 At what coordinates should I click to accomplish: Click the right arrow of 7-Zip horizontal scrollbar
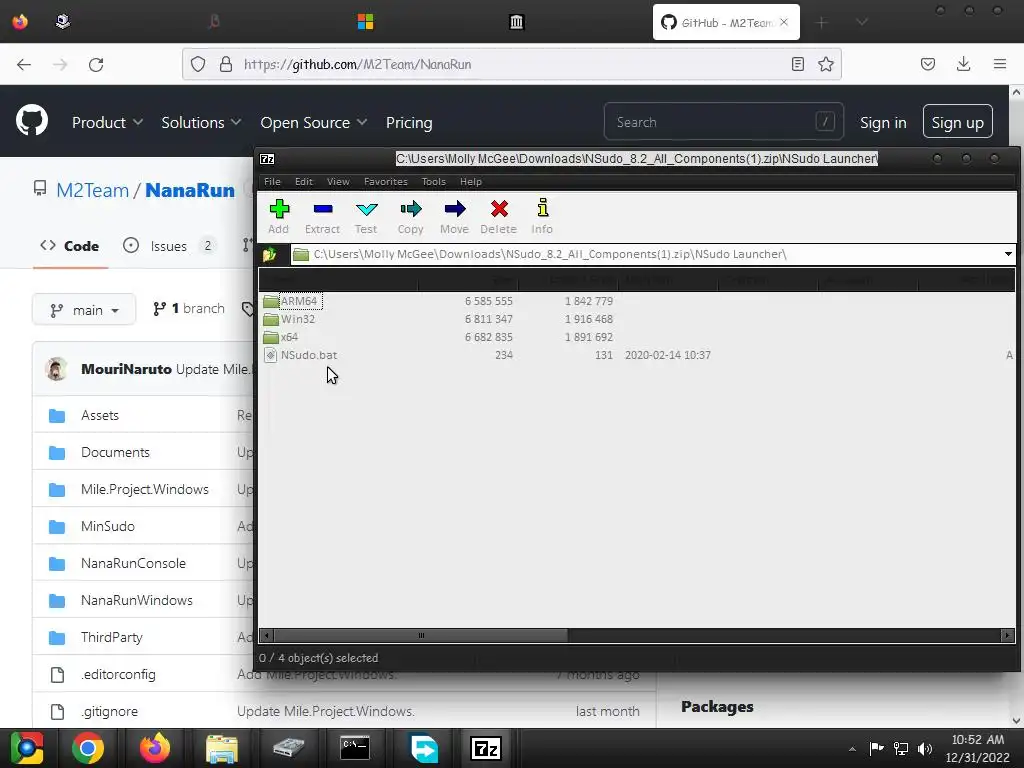(1008, 635)
